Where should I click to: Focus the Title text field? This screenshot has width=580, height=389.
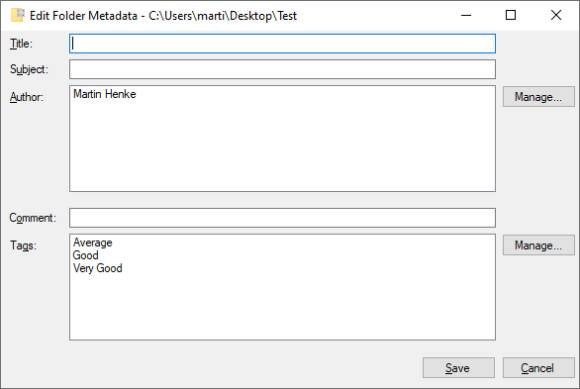[282, 44]
